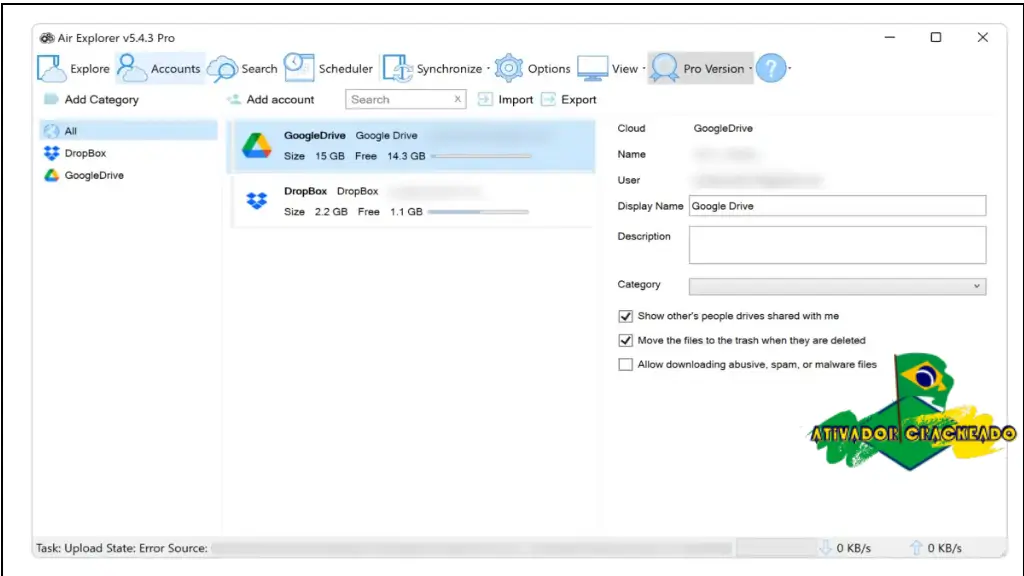The width and height of the screenshot is (1024, 576).
Task: Click the download speed arrow in status bar
Action: [825, 548]
